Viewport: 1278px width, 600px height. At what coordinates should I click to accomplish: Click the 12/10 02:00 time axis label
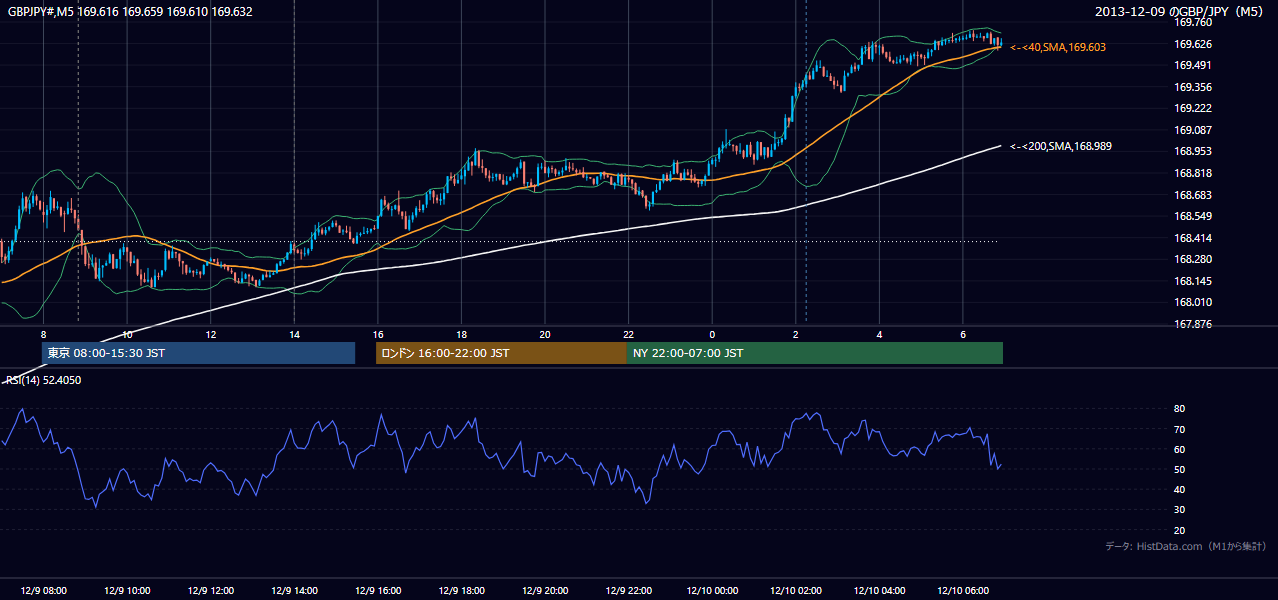coord(796,591)
